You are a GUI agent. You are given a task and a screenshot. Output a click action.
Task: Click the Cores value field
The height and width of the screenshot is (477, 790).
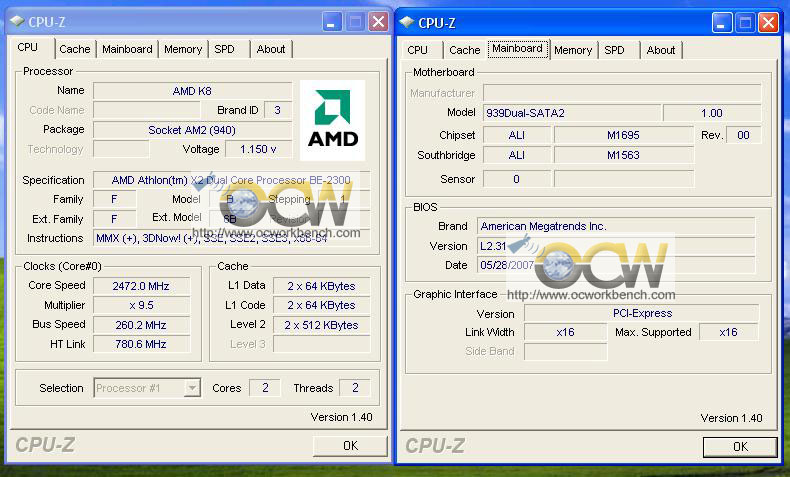point(265,388)
